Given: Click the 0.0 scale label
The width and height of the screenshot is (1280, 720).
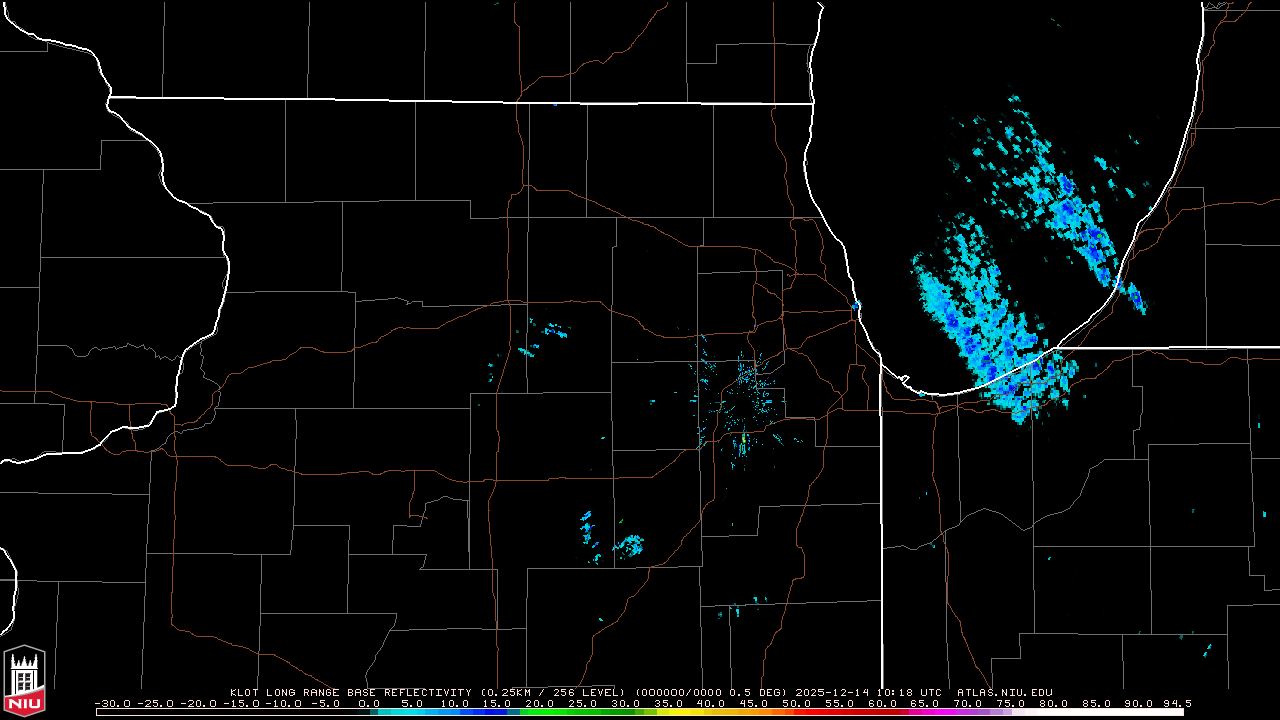Looking at the screenshot, I should tap(369, 703).
